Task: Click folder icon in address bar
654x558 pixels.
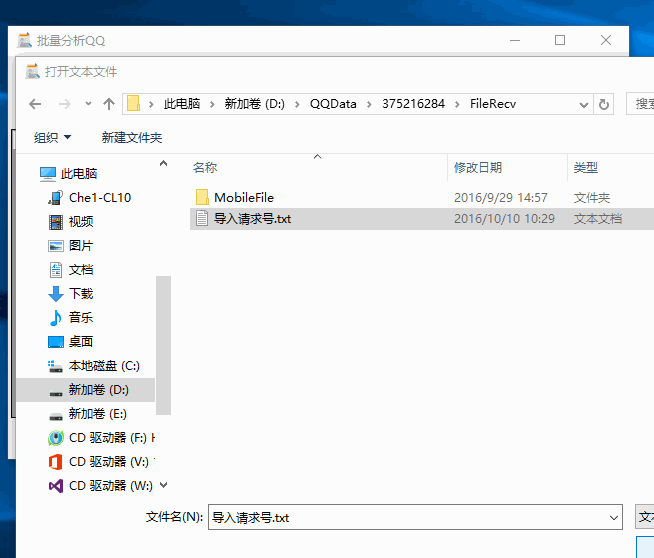Action: tap(133, 103)
